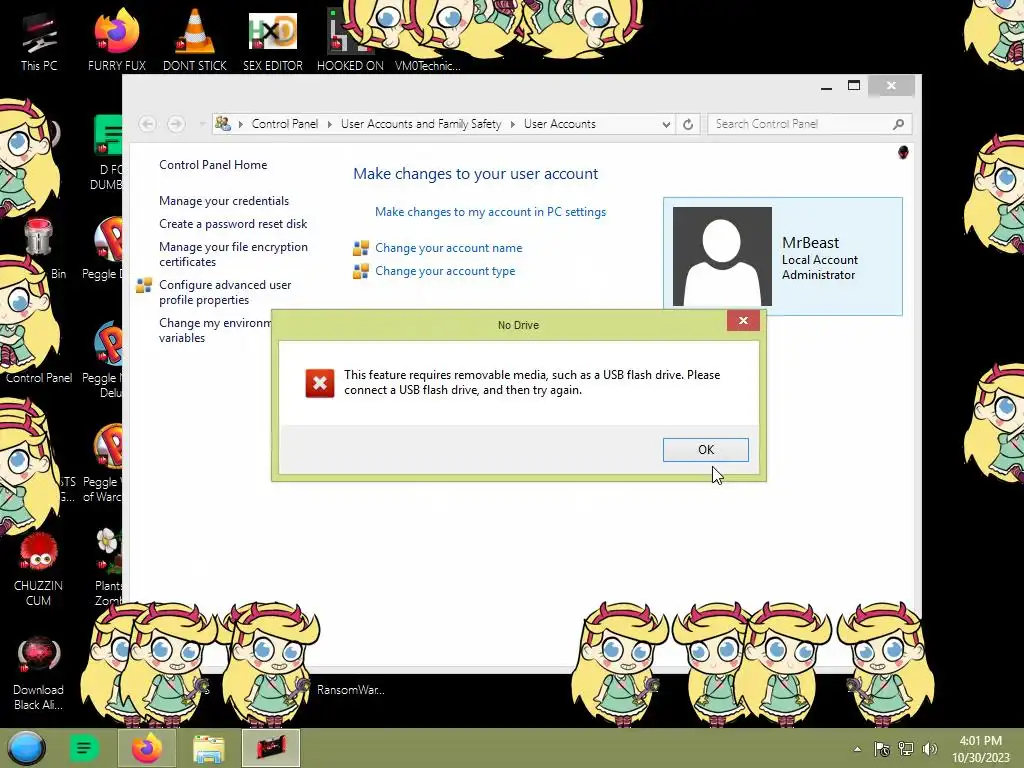Close the No Drive error dialog

743,320
